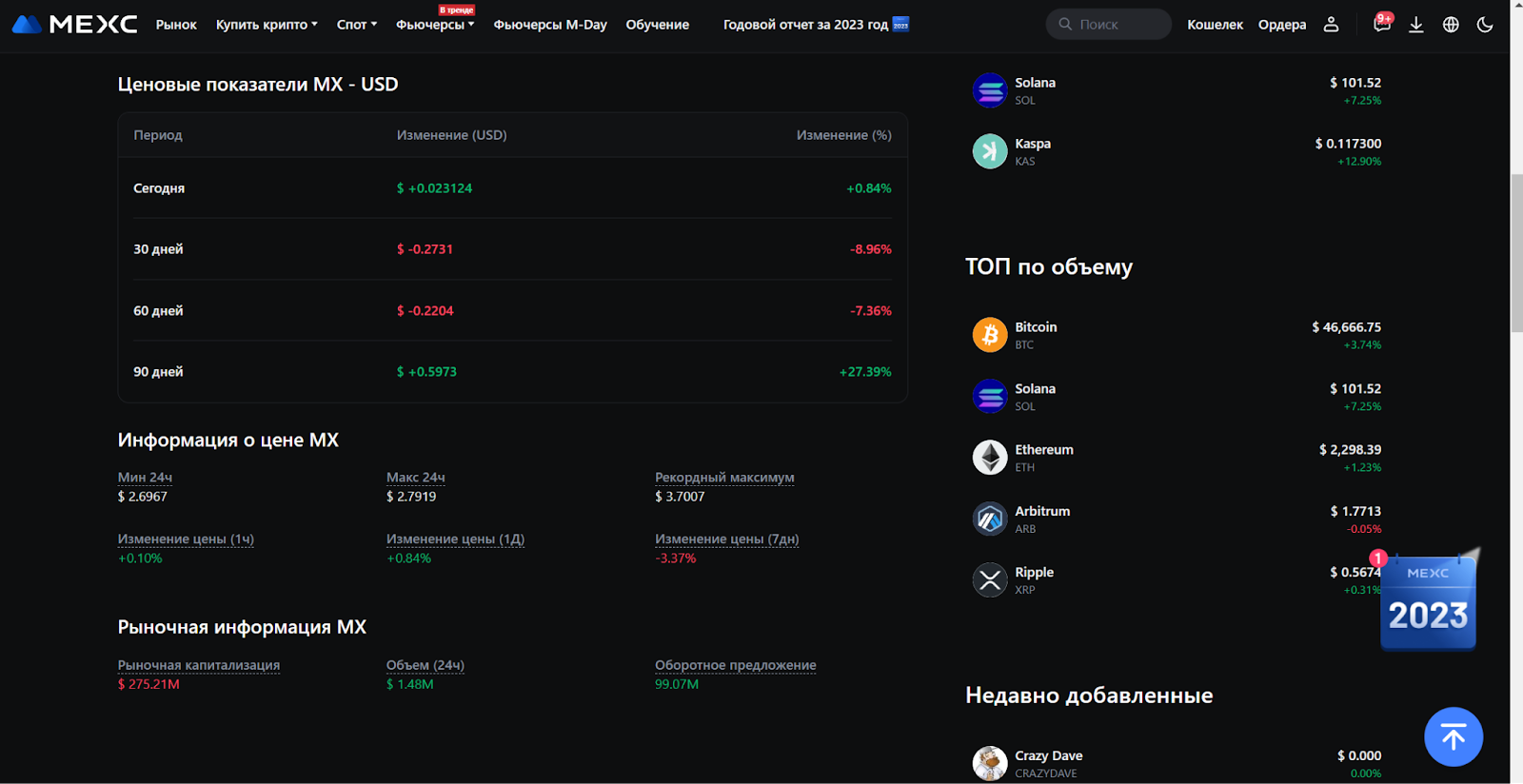Open Годовой отчет за 2023 год link
This screenshot has height=784, width=1523.
(x=805, y=25)
